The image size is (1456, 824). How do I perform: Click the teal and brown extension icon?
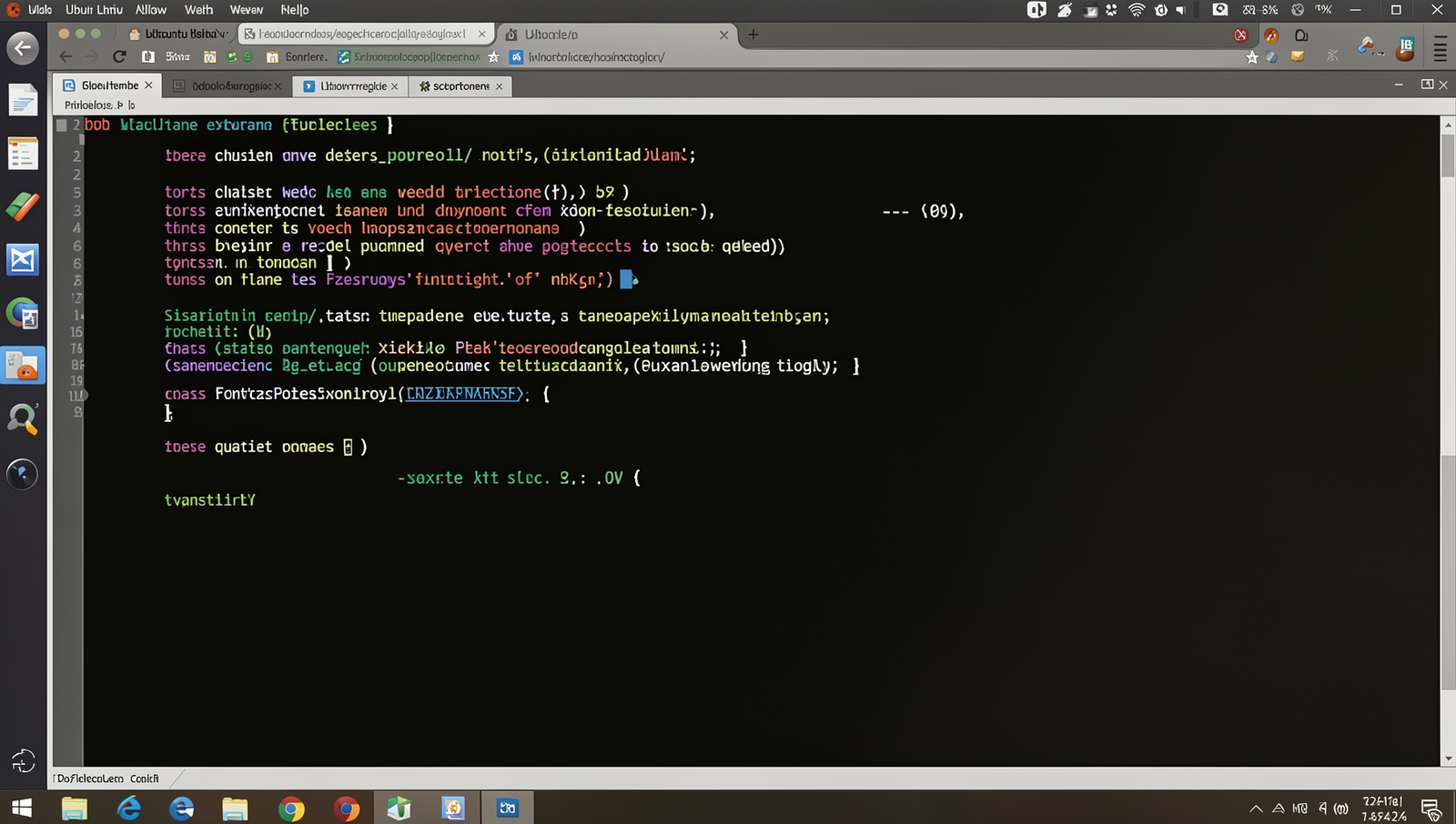(1405, 48)
